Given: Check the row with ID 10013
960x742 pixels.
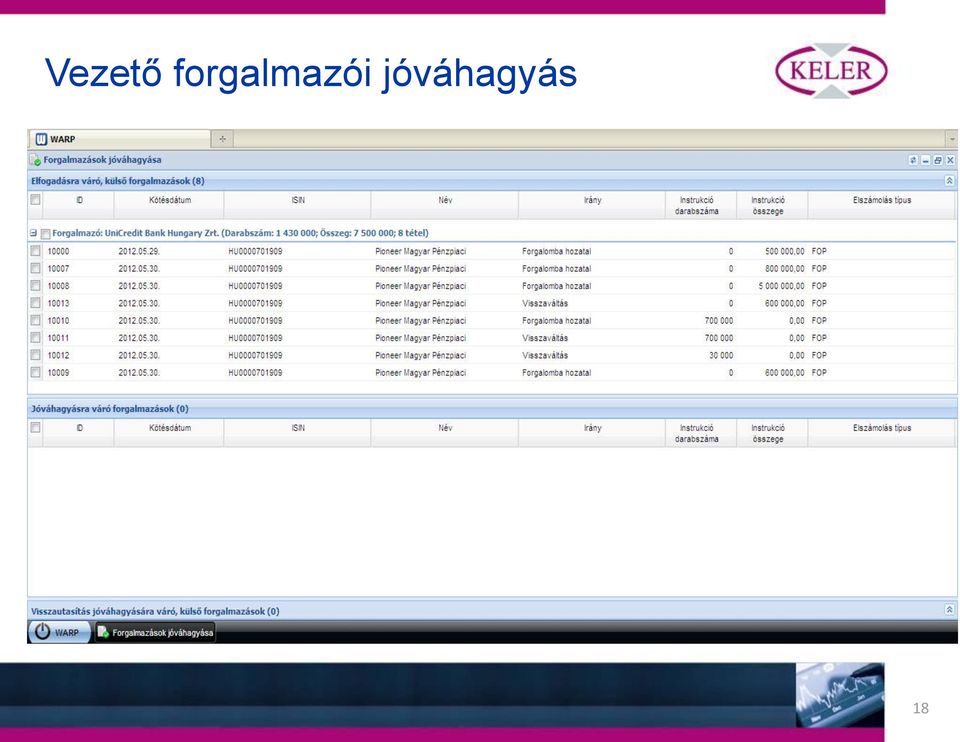Looking at the screenshot, I should pos(36,303).
